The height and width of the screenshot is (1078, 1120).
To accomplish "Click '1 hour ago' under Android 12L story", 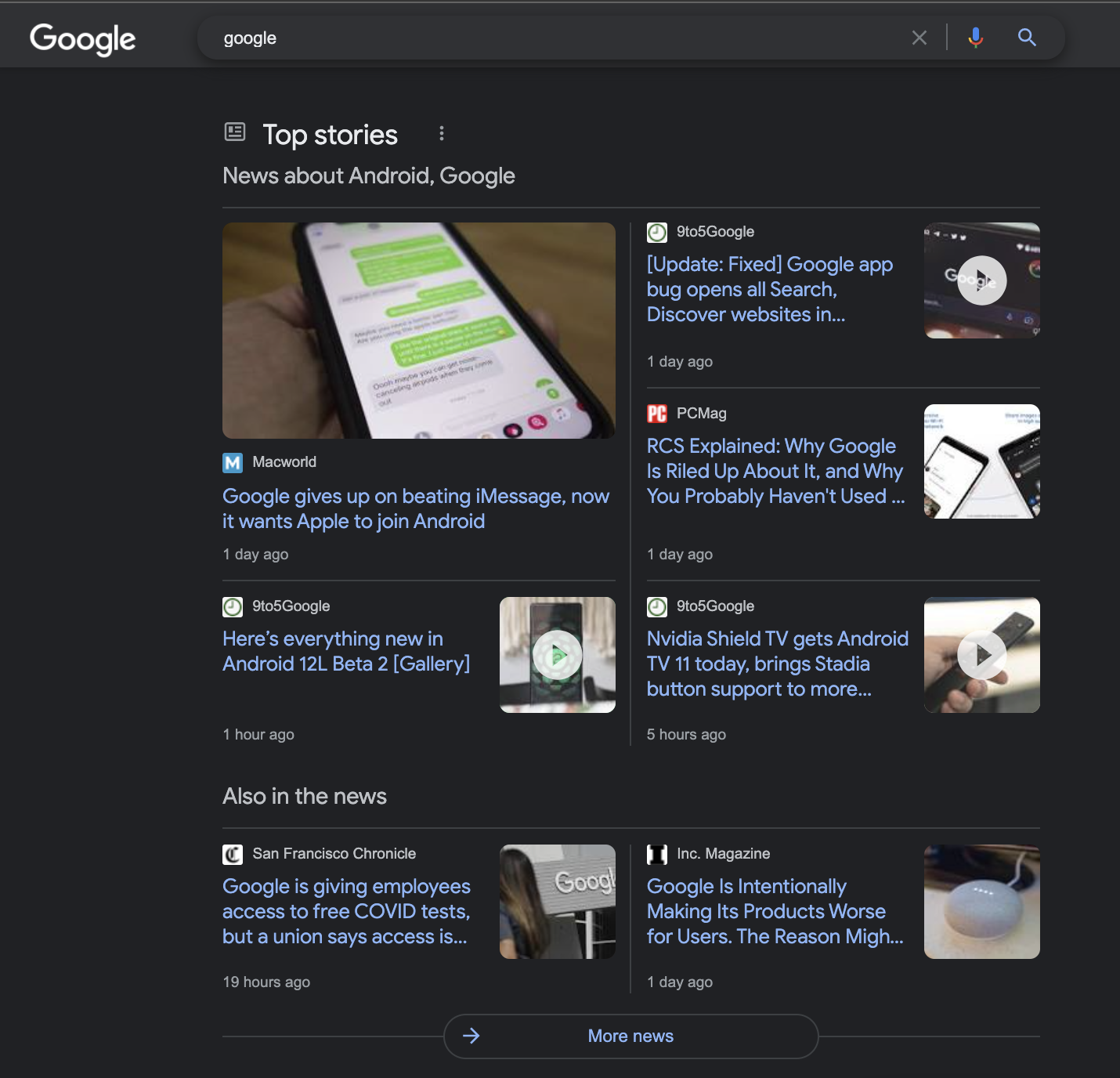I will (258, 734).
